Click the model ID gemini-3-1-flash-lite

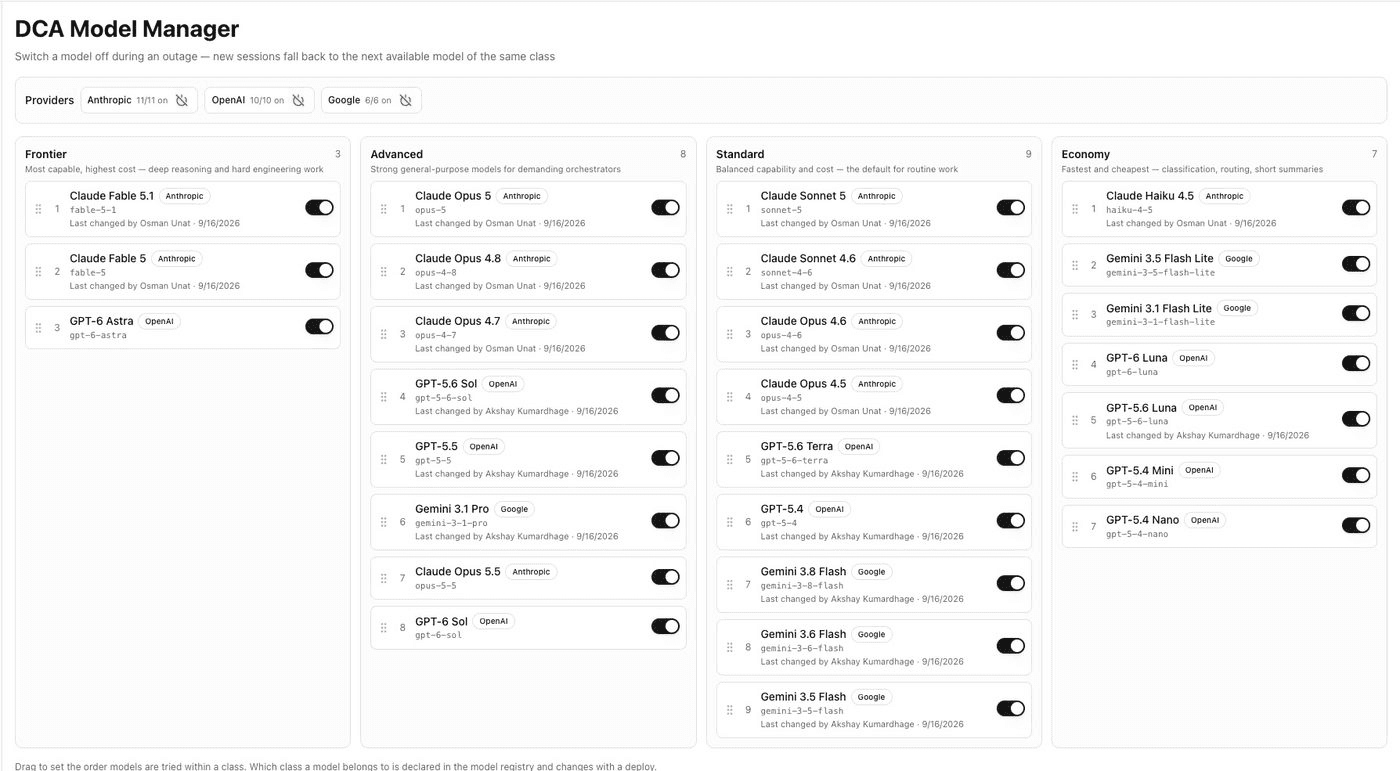pos(1161,322)
